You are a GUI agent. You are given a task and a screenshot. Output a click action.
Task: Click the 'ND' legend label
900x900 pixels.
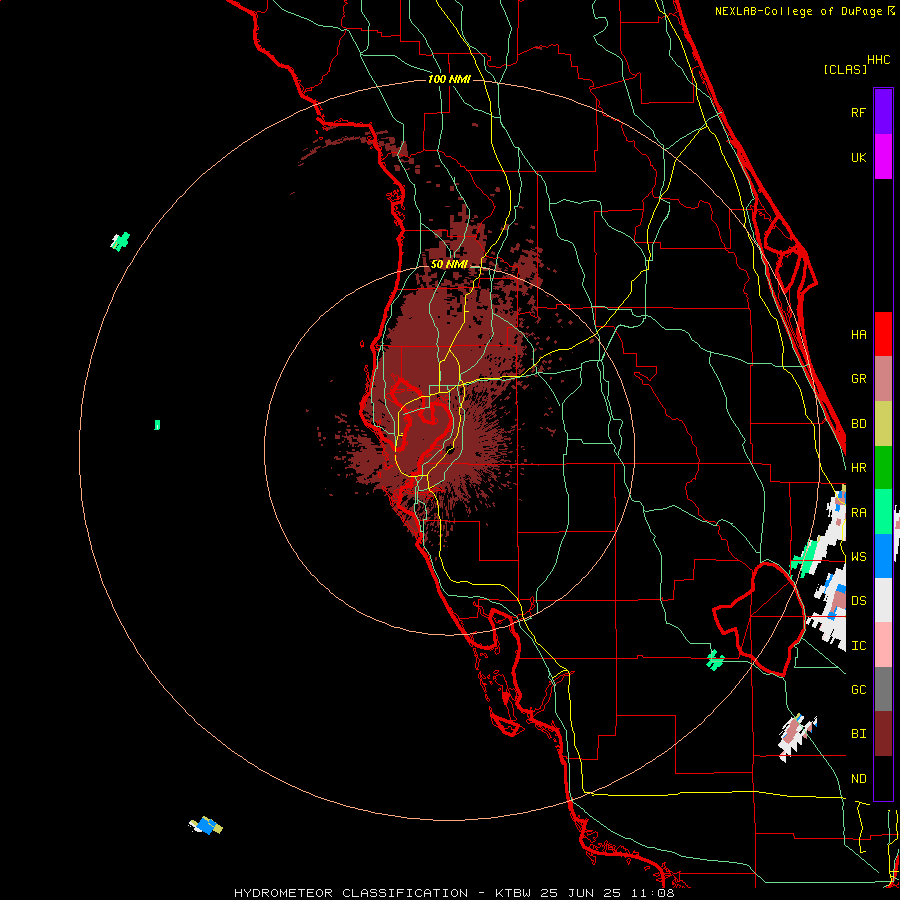click(858, 779)
